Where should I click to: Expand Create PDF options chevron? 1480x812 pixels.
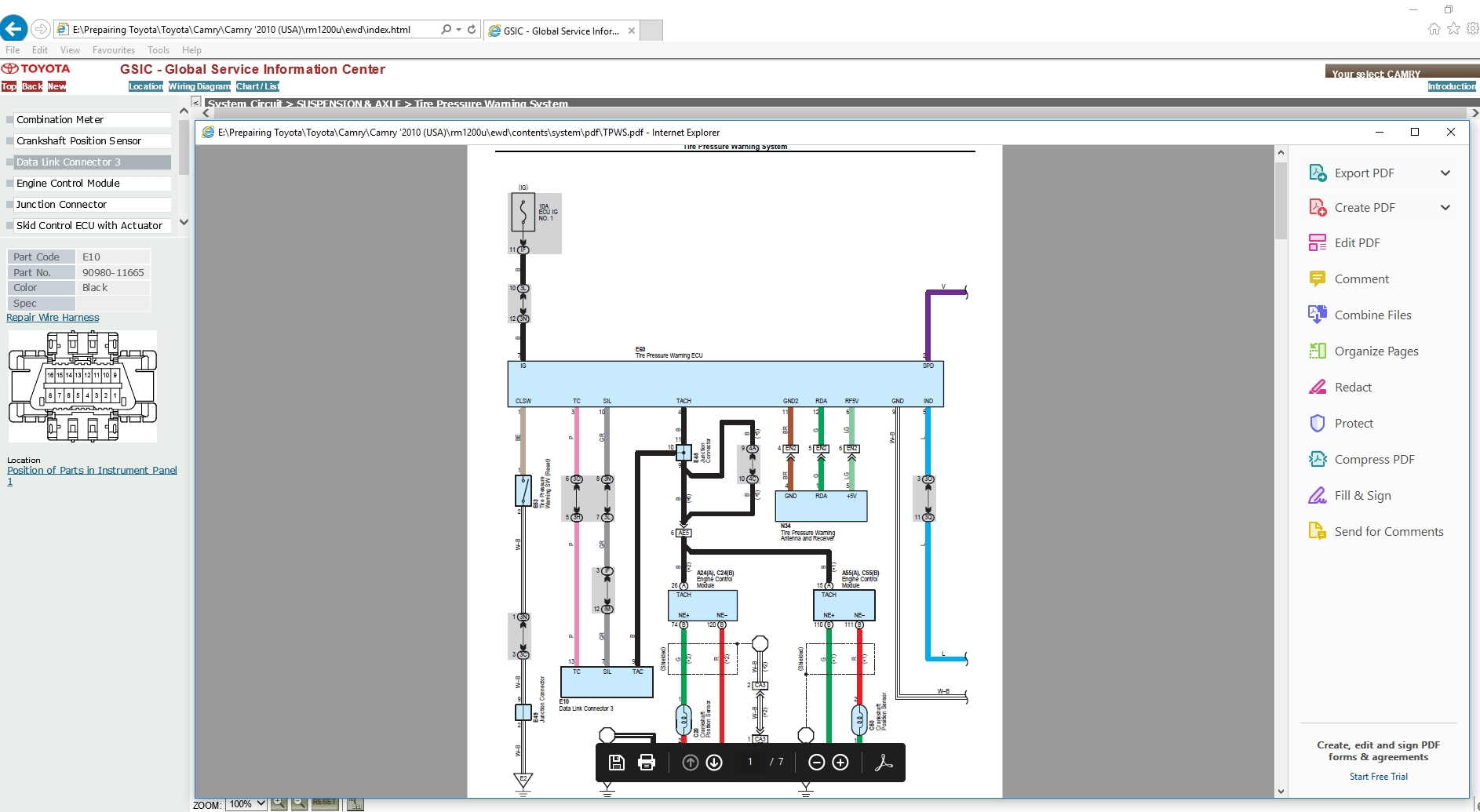pyautogui.click(x=1445, y=207)
